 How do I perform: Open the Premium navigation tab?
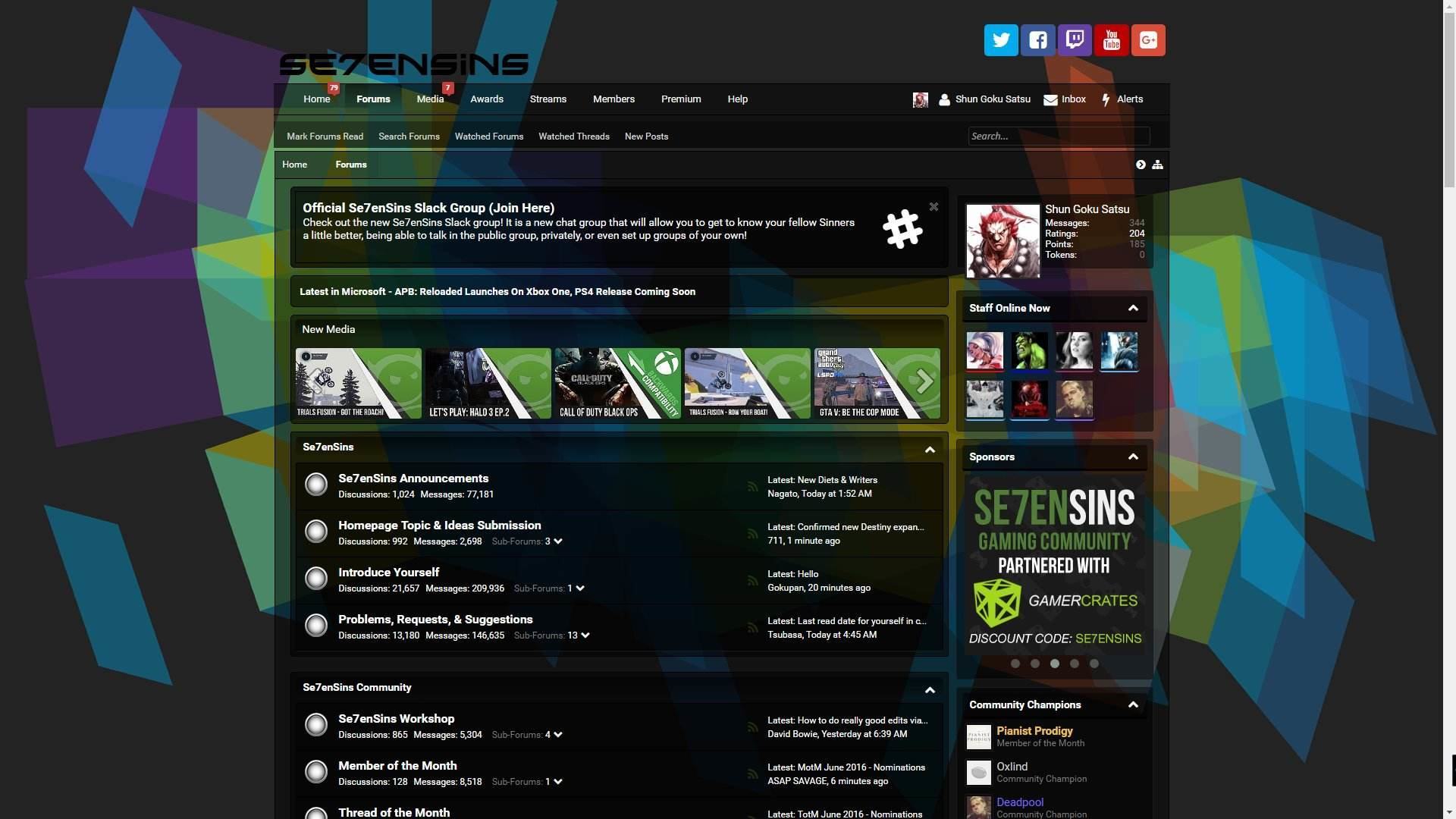pos(681,99)
